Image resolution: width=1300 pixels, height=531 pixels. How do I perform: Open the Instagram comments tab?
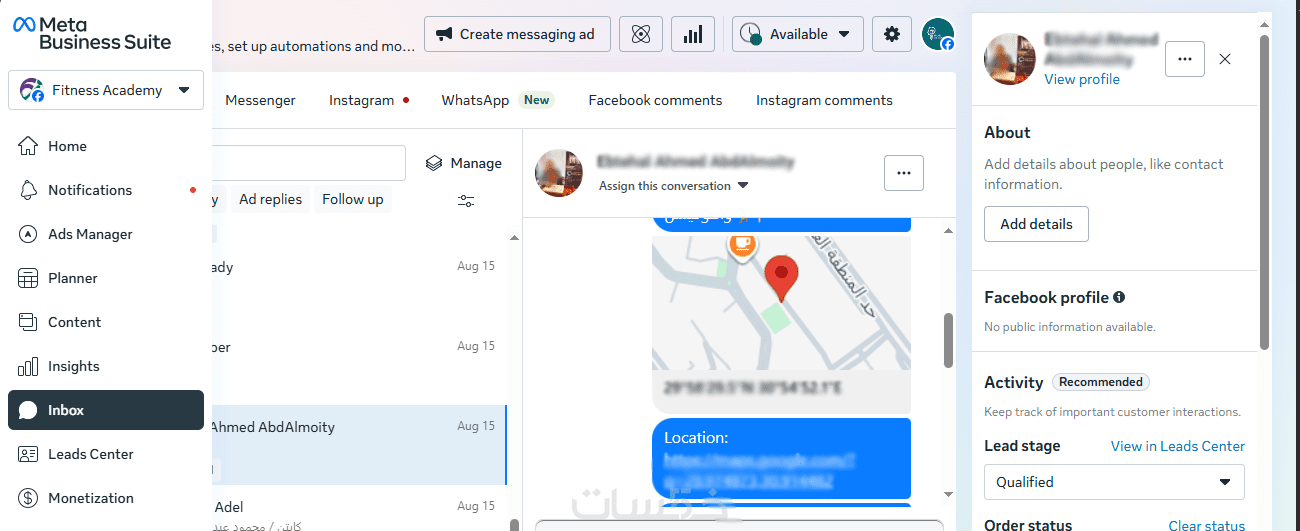pos(824,100)
